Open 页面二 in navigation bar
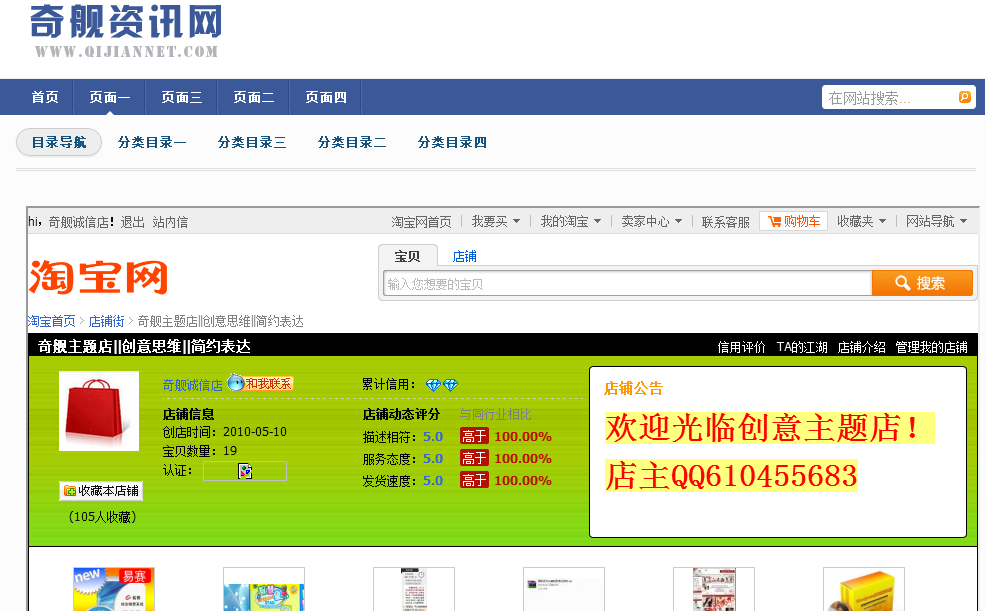 pyautogui.click(x=253, y=97)
